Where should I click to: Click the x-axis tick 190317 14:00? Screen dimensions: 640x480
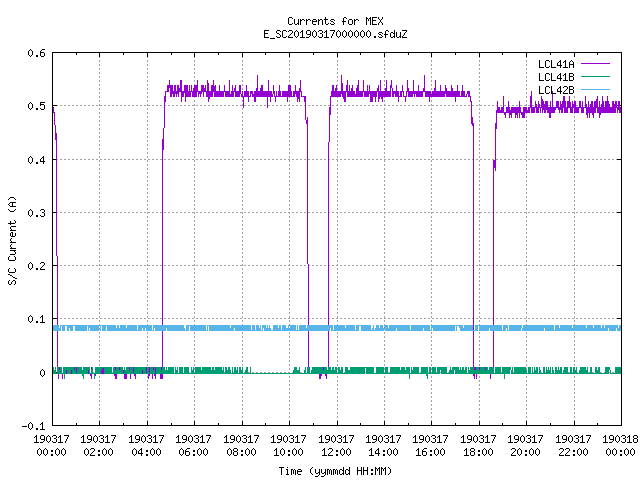point(383,445)
